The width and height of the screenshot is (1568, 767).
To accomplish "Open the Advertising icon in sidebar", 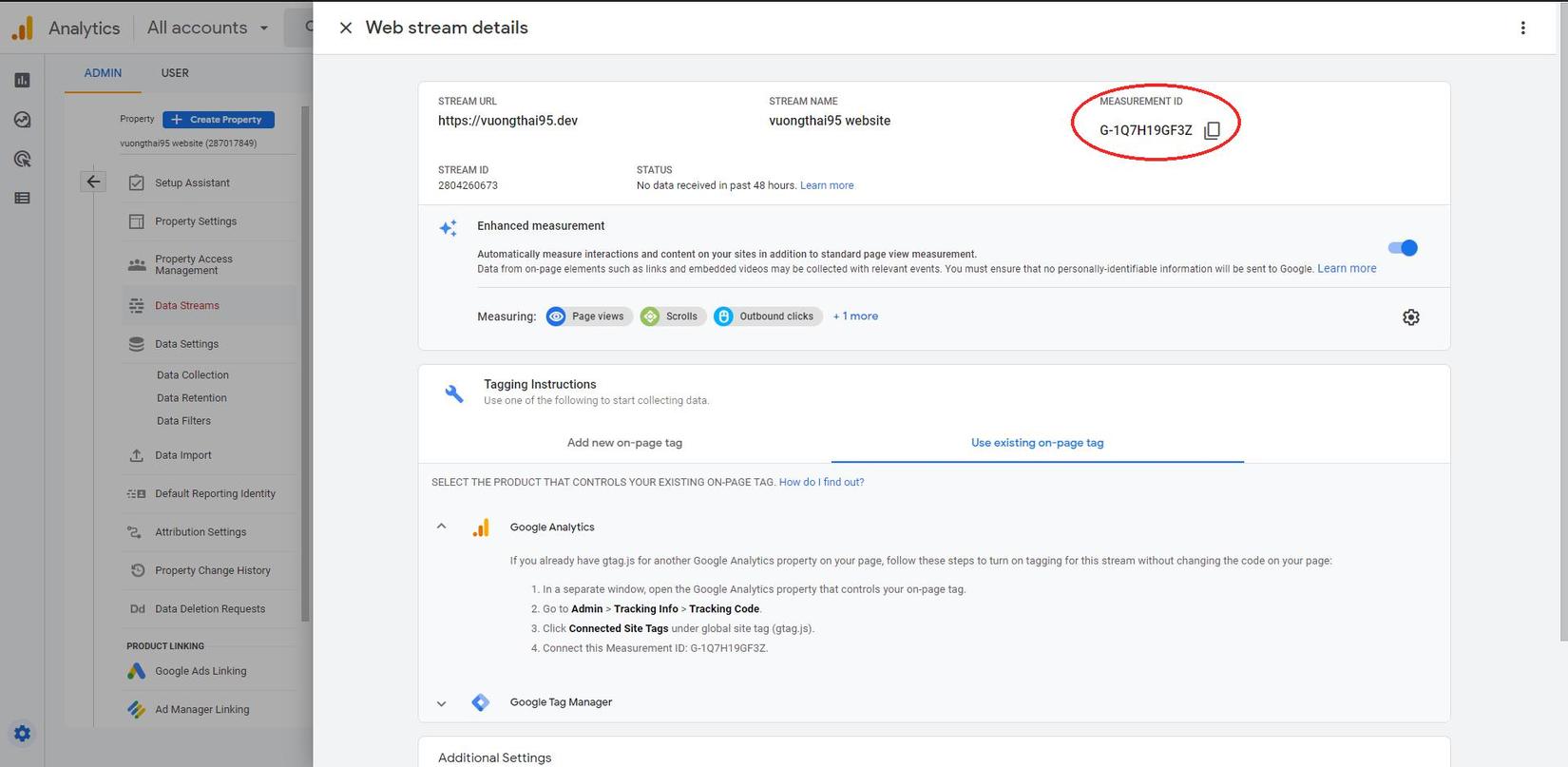I will tap(22, 159).
